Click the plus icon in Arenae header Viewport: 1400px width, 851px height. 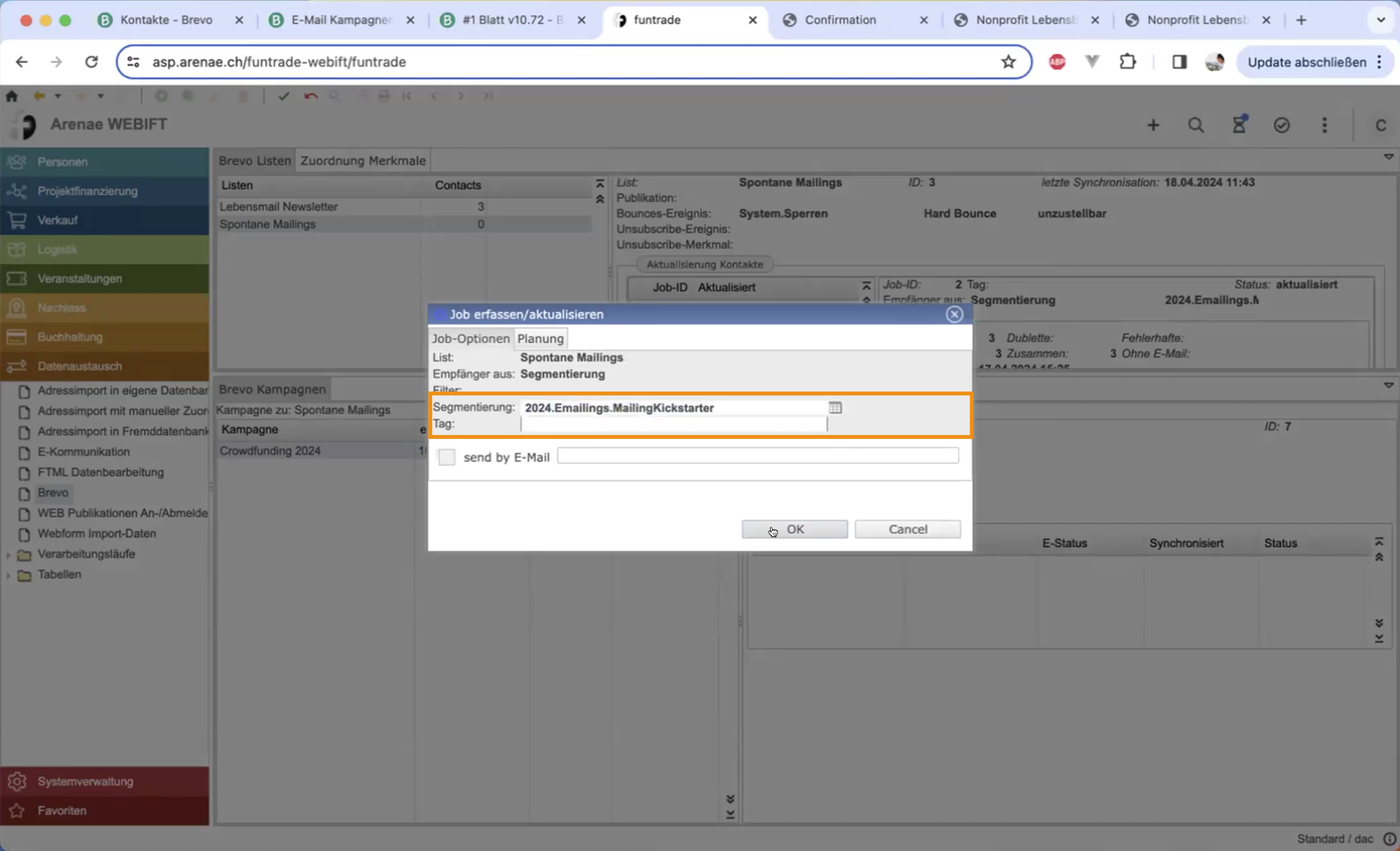(1153, 125)
